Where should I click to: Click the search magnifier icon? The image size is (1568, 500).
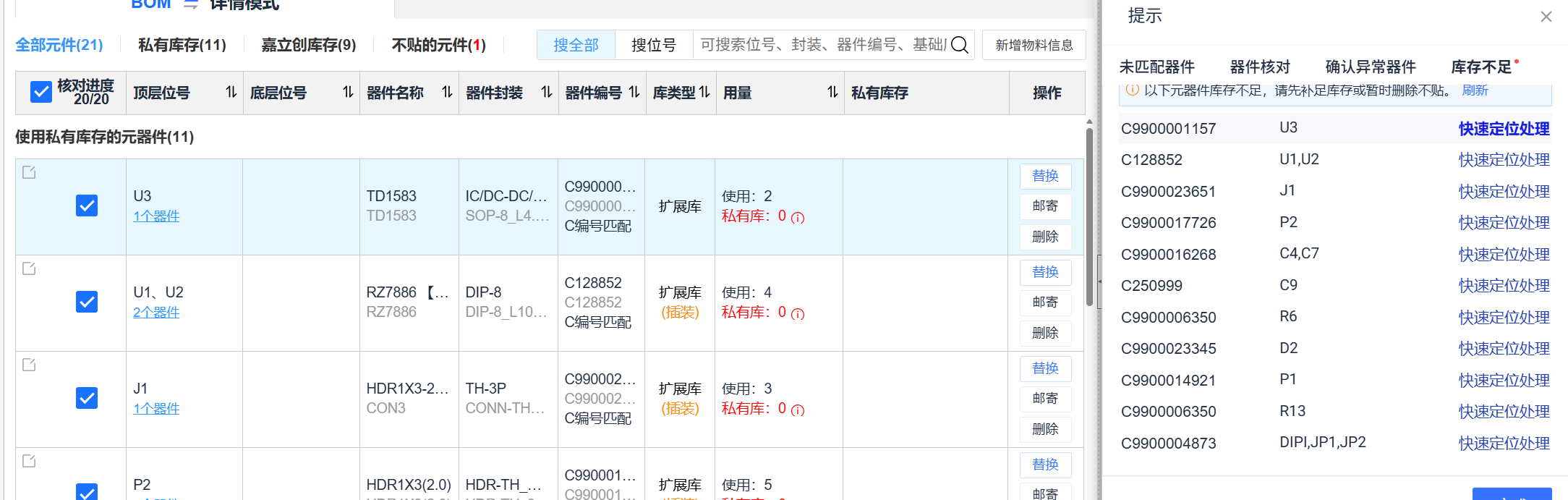pos(959,46)
